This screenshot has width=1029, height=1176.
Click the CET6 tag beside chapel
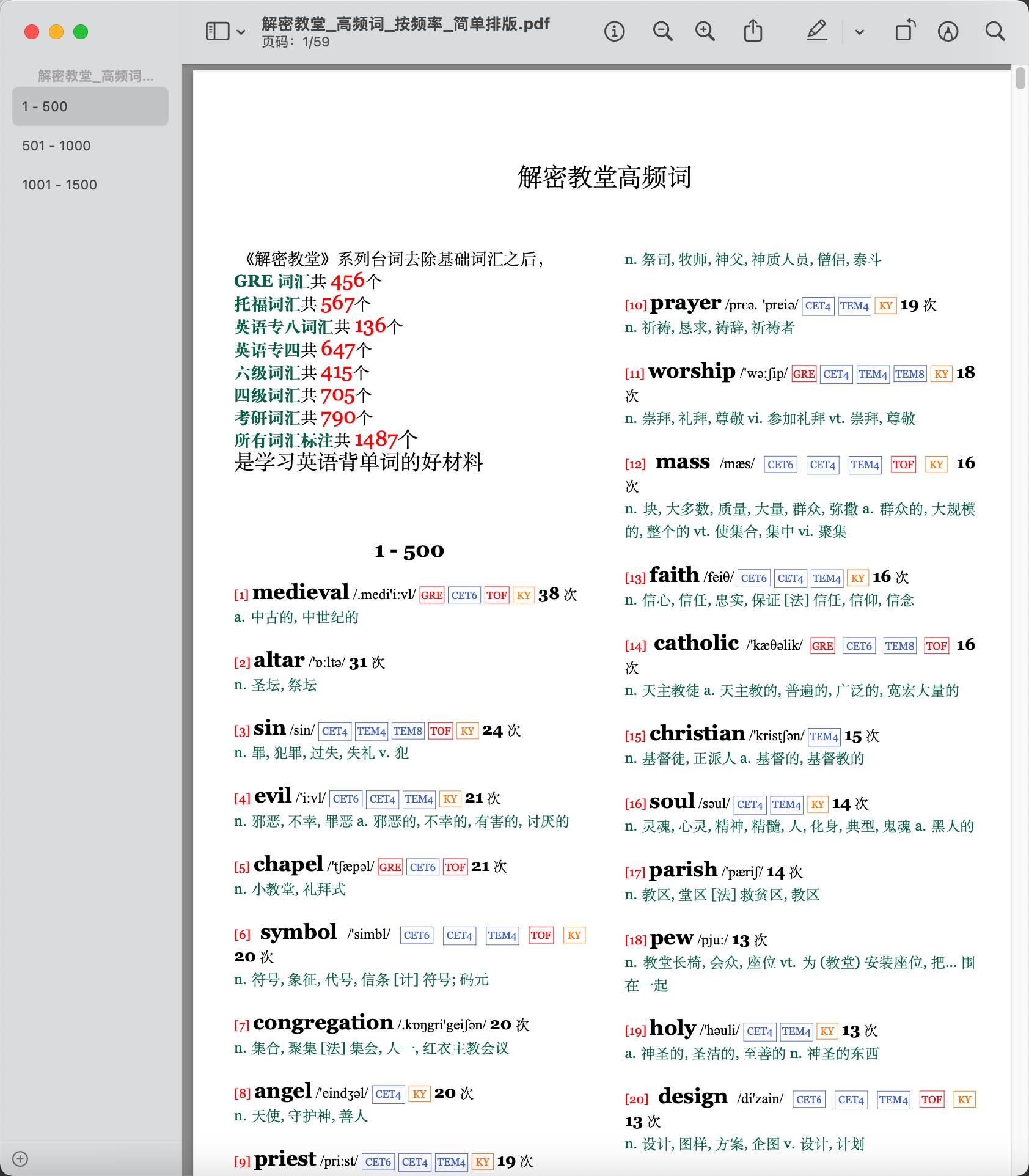pos(423,867)
